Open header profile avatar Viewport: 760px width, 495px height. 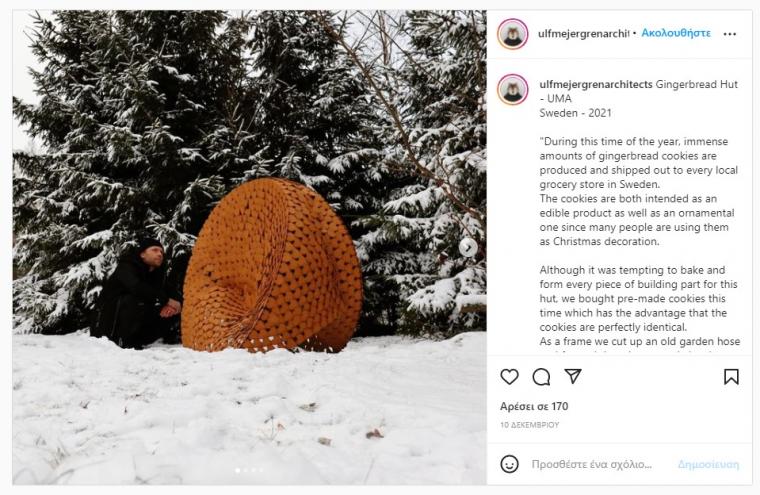[x=512, y=34]
